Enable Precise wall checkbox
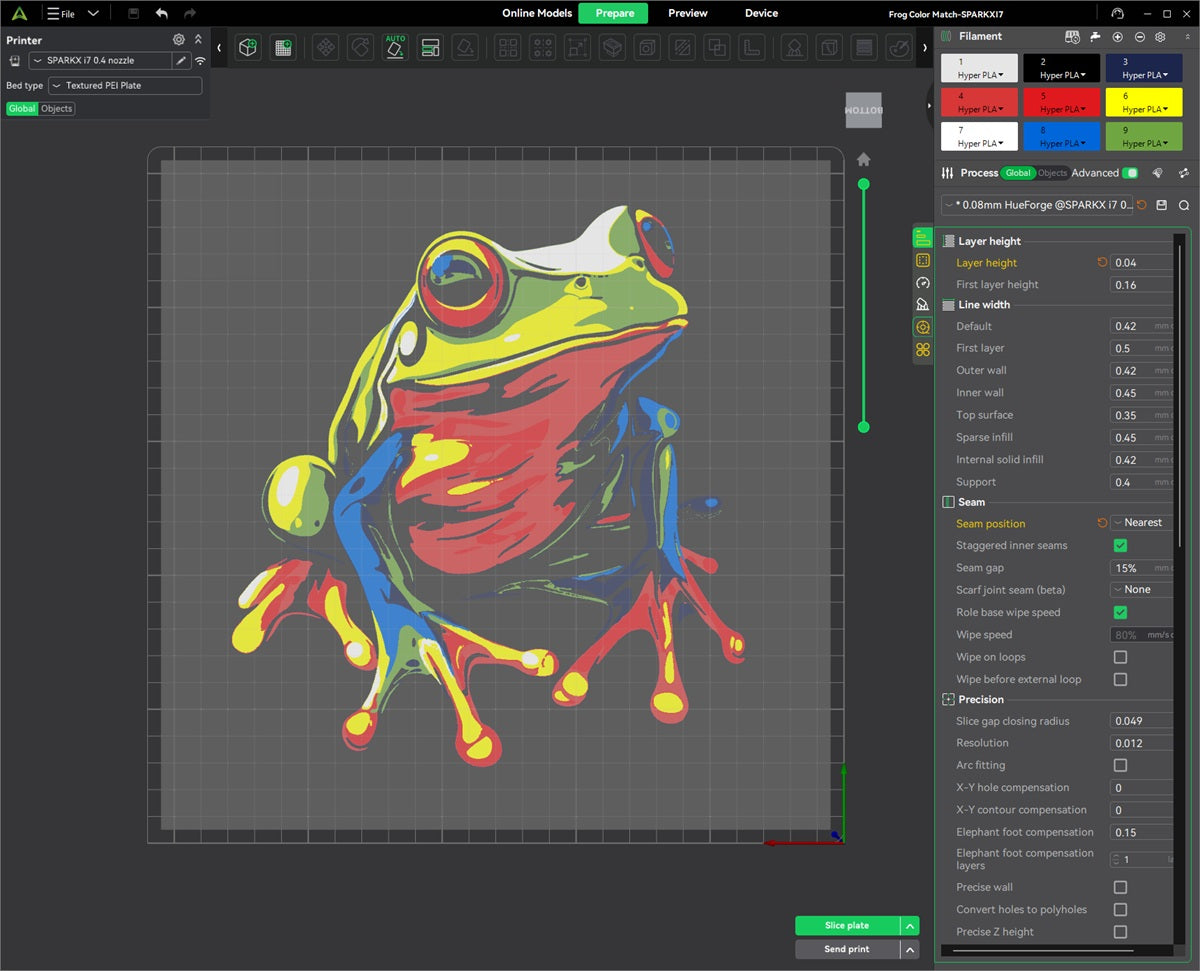This screenshot has width=1200, height=971. coord(1120,887)
